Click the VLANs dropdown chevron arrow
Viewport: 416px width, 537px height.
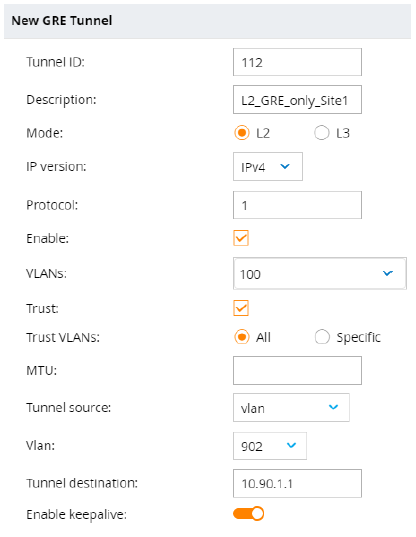[388, 273]
